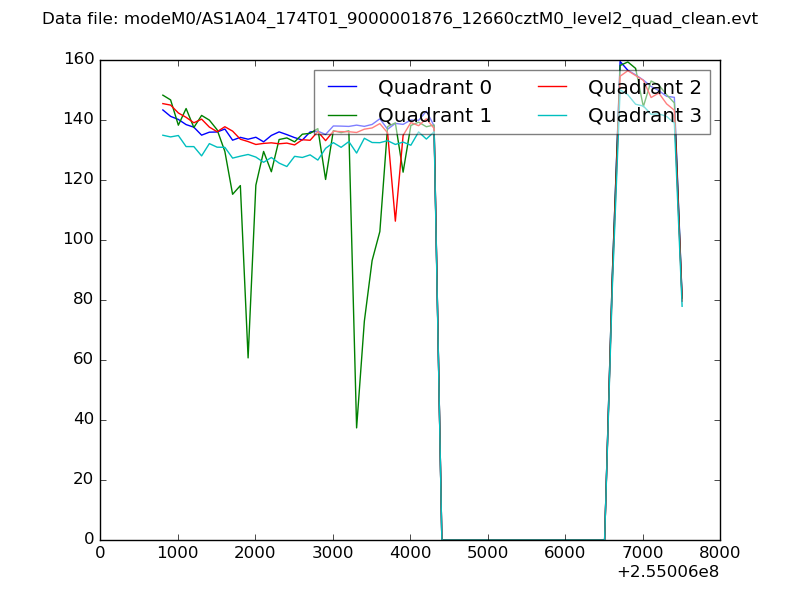Click the green line's lowest dip near 3300
This screenshot has height=600, width=800.
tap(356, 427)
